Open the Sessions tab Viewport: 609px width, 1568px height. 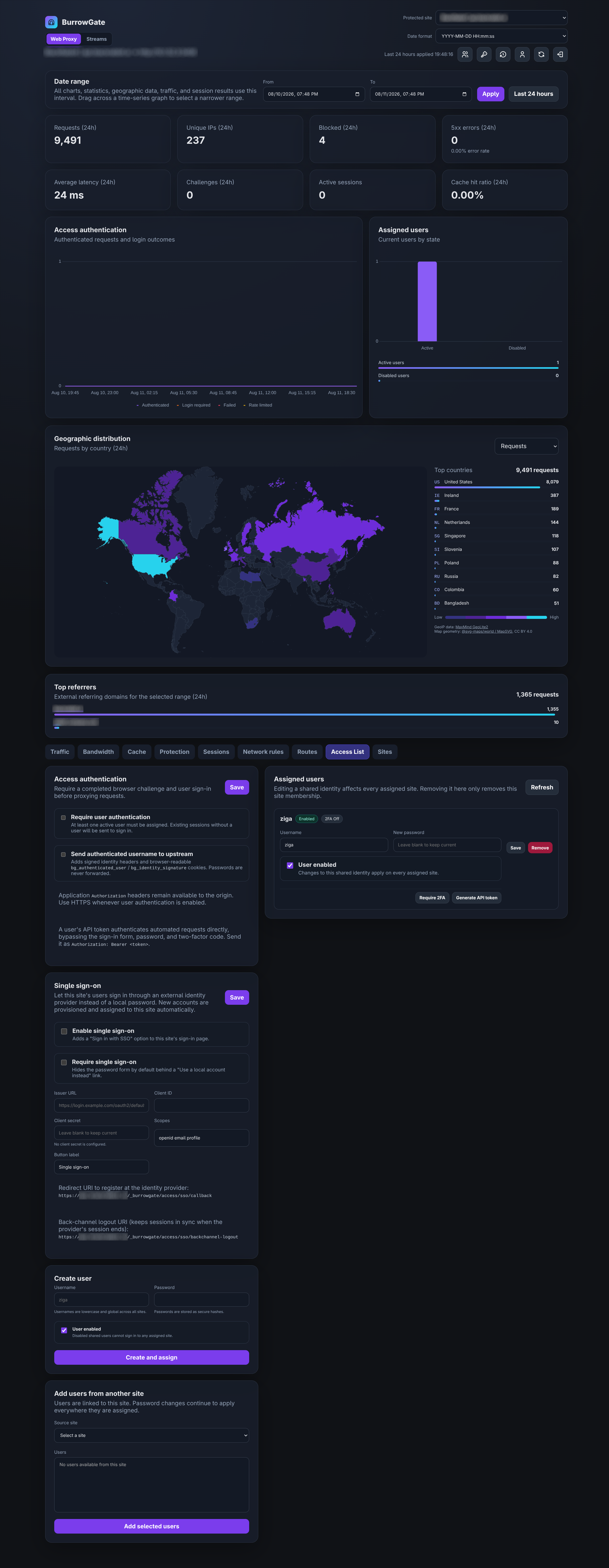(216, 752)
